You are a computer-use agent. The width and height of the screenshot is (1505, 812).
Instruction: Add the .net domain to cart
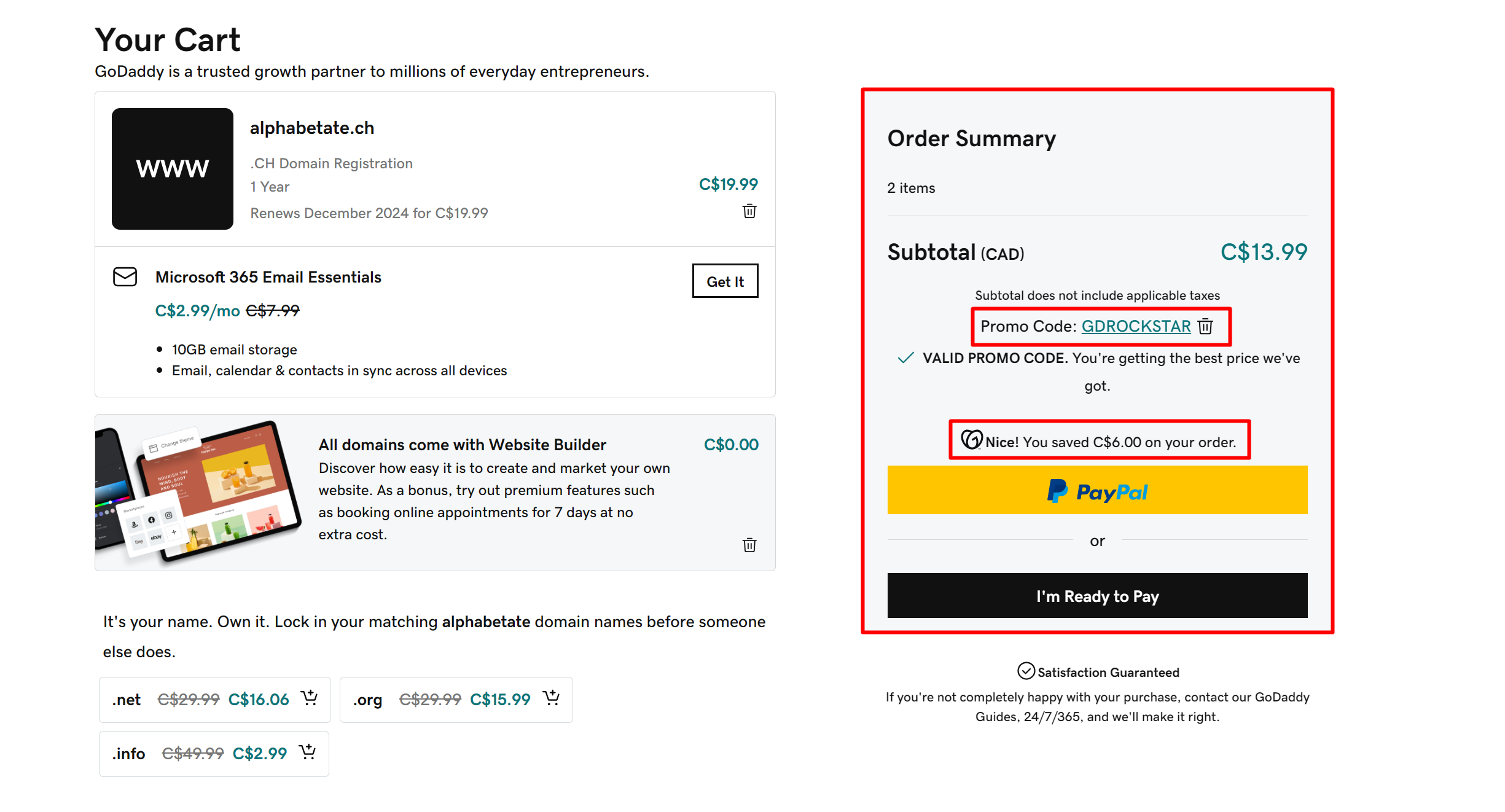[310, 698]
